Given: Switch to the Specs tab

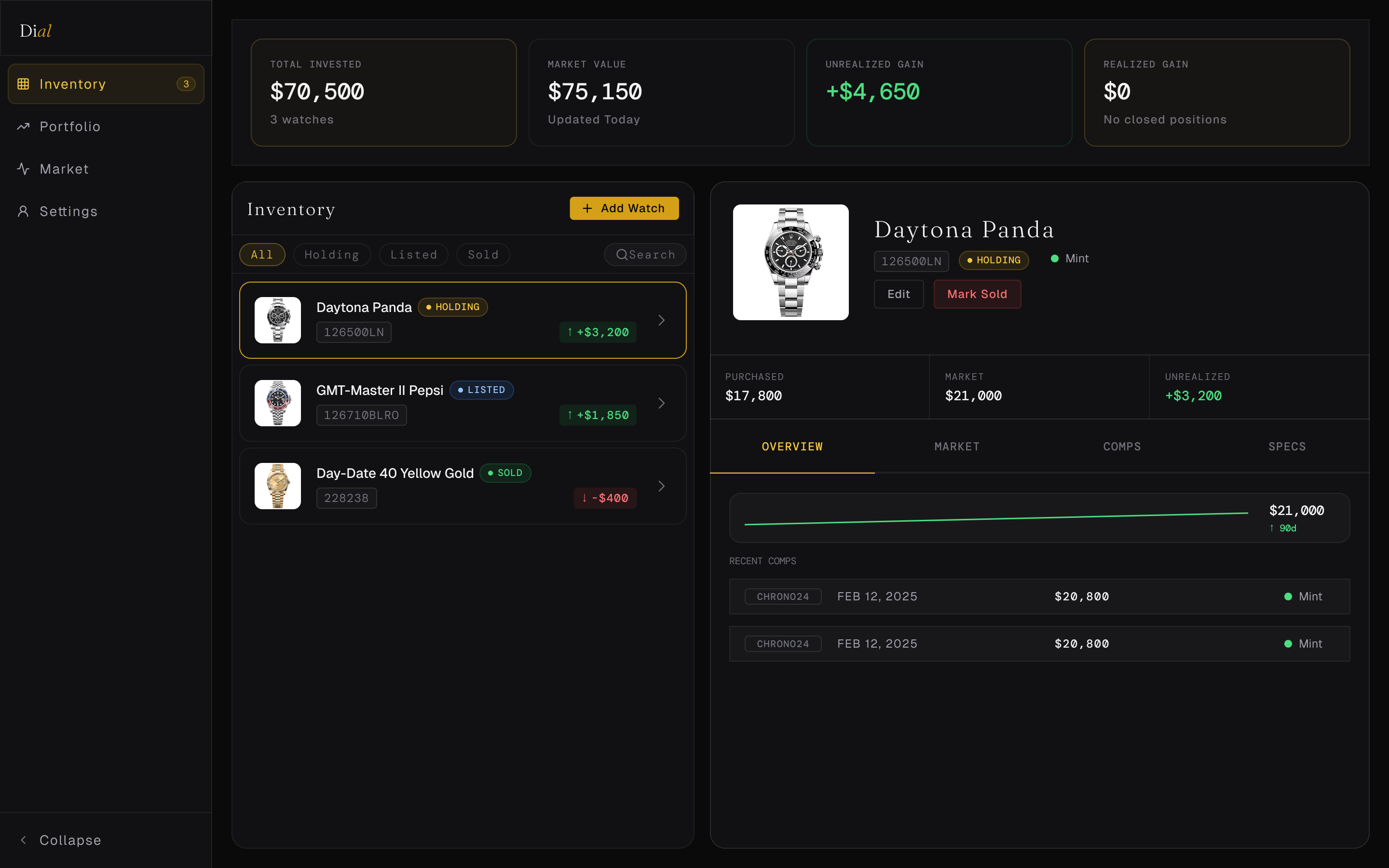Looking at the screenshot, I should coord(1287,446).
